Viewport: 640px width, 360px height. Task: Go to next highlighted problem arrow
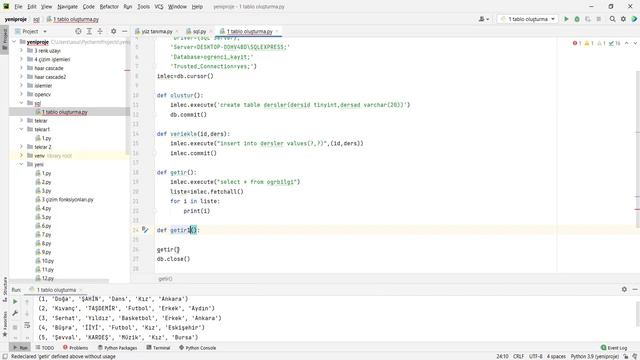[x=635, y=43]
